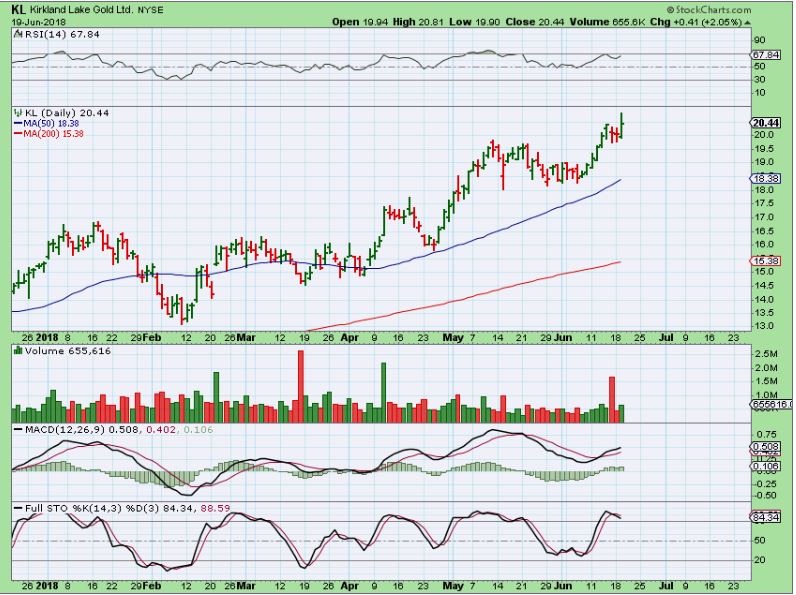Click the Volume 655.6K header value
796x595 pixels.
pos(607,22)
